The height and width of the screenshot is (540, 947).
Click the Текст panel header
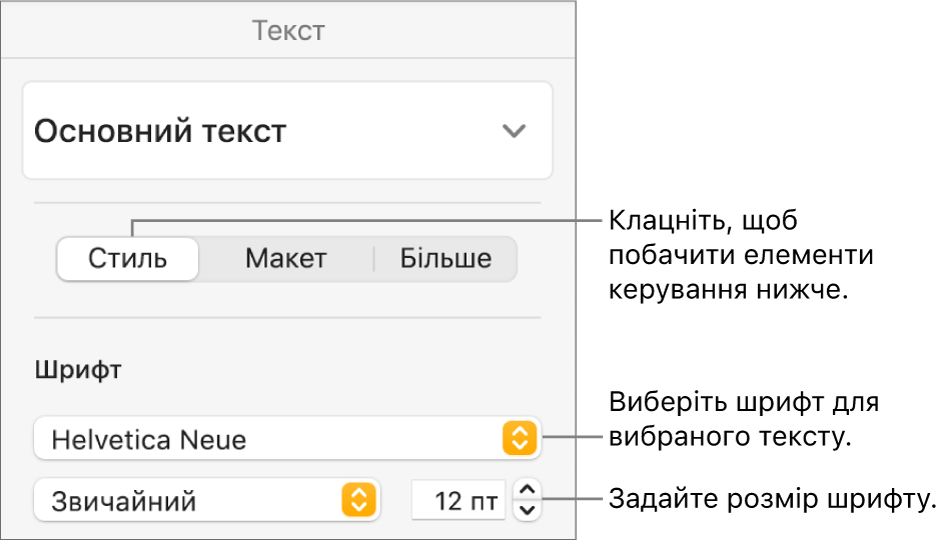pos(288,30)
